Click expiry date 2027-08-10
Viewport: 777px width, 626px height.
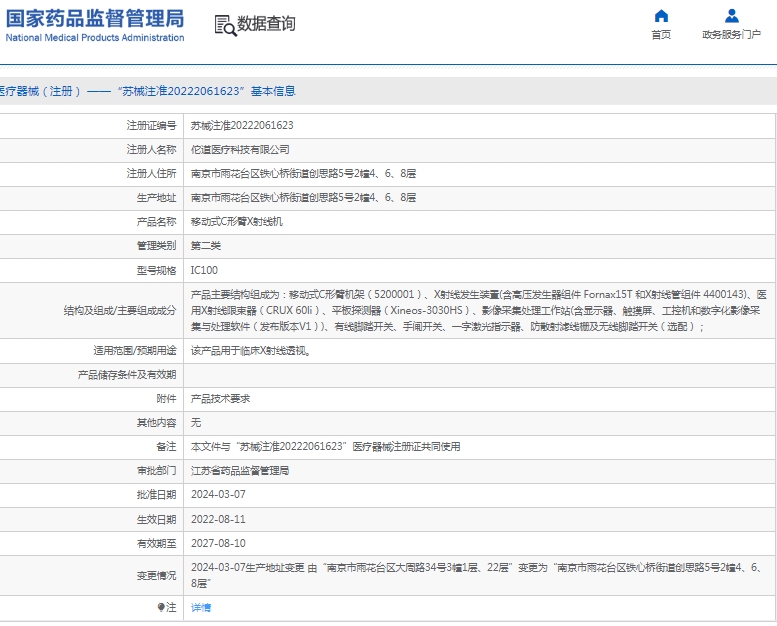point(218,543)
